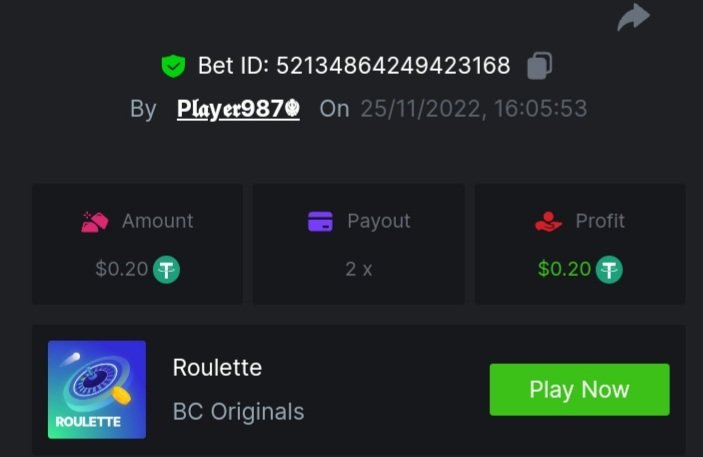Click the red Profit hand icon

click(549, 221)
